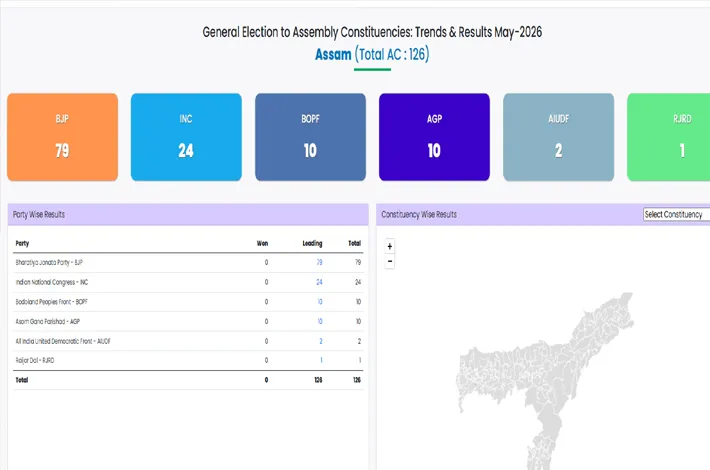This screenshot has width=710, height=470.
Task: Open the purple AGP 10 card
Action: click(434, 137)
